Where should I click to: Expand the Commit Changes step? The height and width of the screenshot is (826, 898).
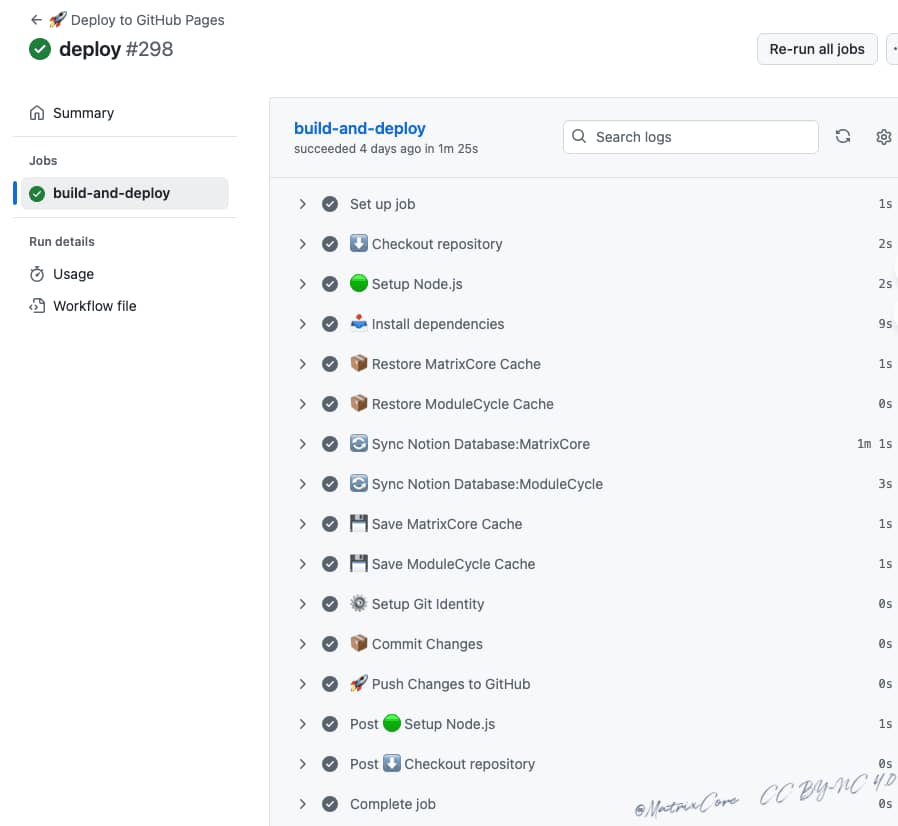302,644
